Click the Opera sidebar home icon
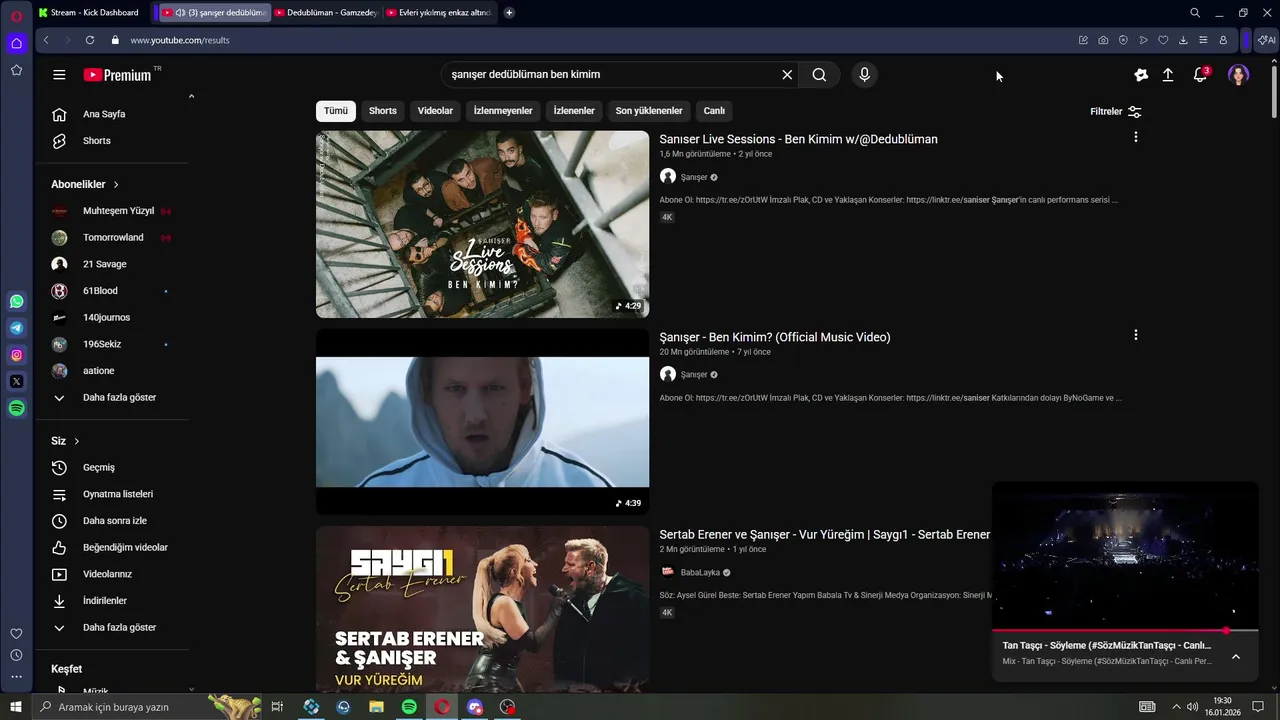Image resolution: width=1280 pixels, height=720 pixels. click(x=16, y=43)
